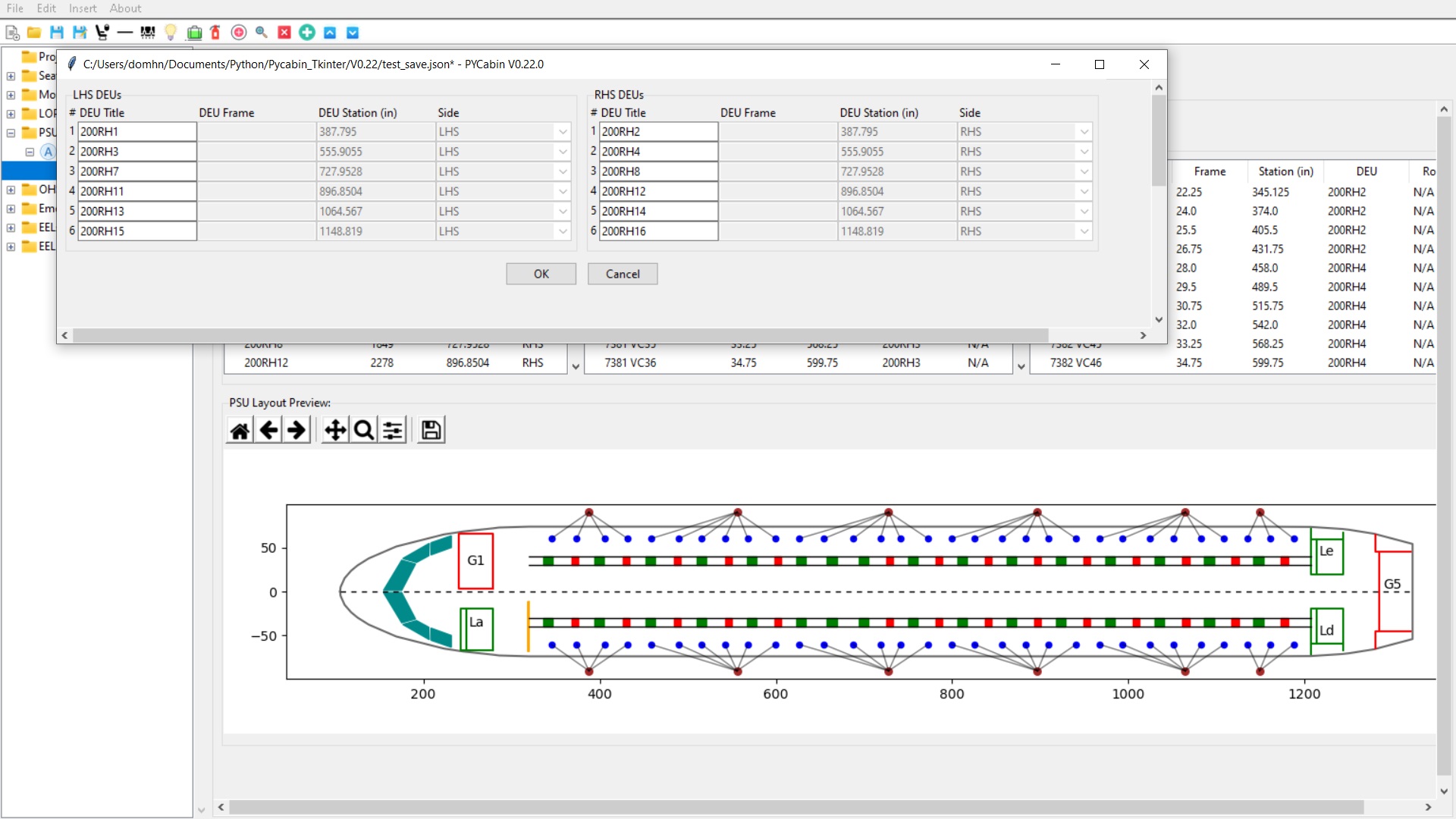Edit DEU Title field 200RH13

137,212
